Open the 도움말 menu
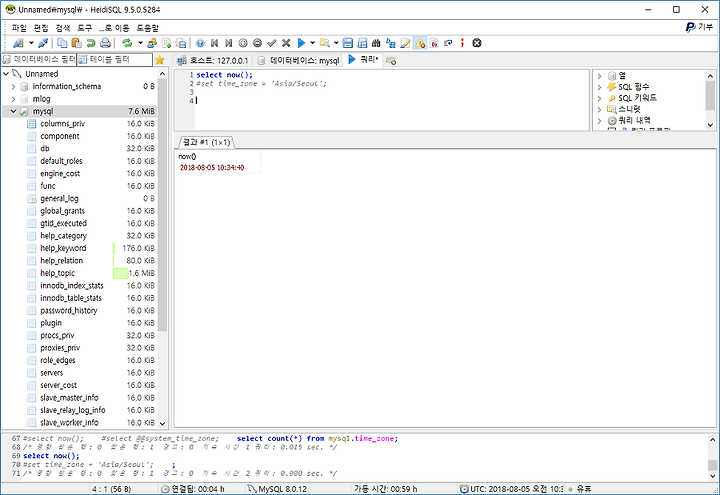720x495 pixels. coord(147,28)
